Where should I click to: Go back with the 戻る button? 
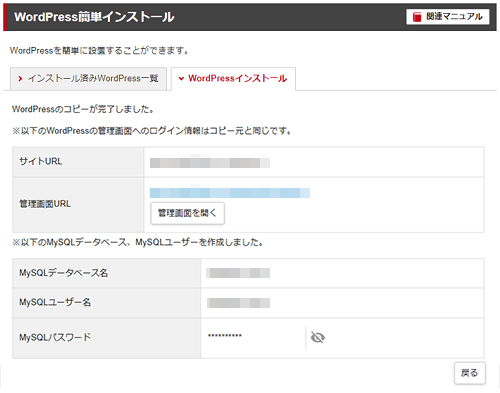pos(470,373)
